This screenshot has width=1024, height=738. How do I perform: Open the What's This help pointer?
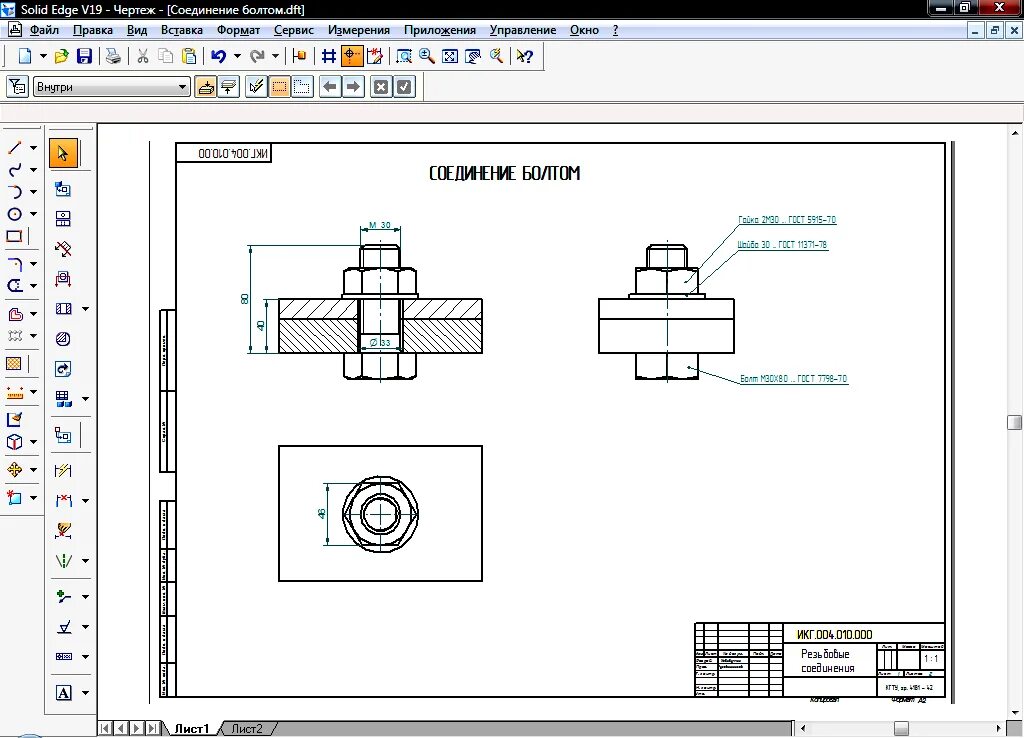click(x=524, y=56)
